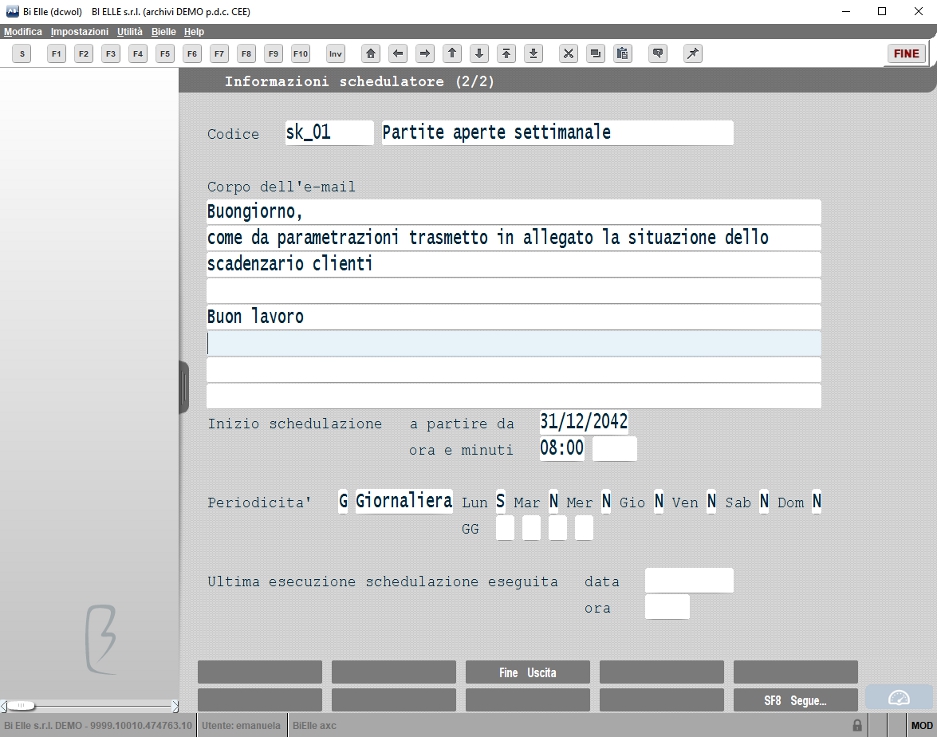
Task: Click the left panel horizontal scrollbar thumb
Action: click(21, 706)
